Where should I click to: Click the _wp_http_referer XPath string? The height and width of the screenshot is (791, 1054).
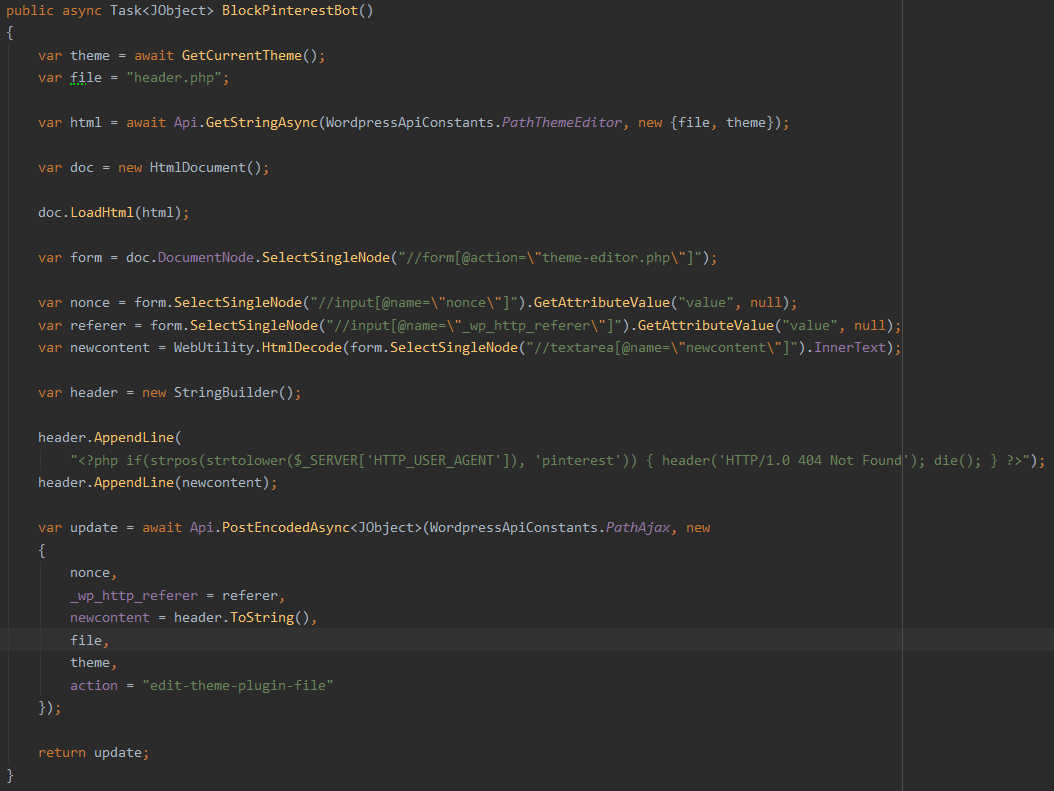click(473, 326)
